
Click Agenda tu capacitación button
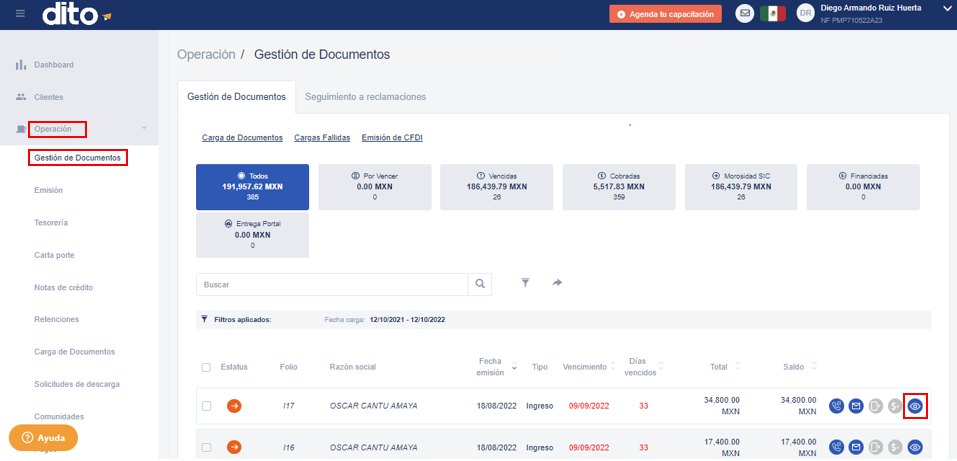[x=665, y=14]
